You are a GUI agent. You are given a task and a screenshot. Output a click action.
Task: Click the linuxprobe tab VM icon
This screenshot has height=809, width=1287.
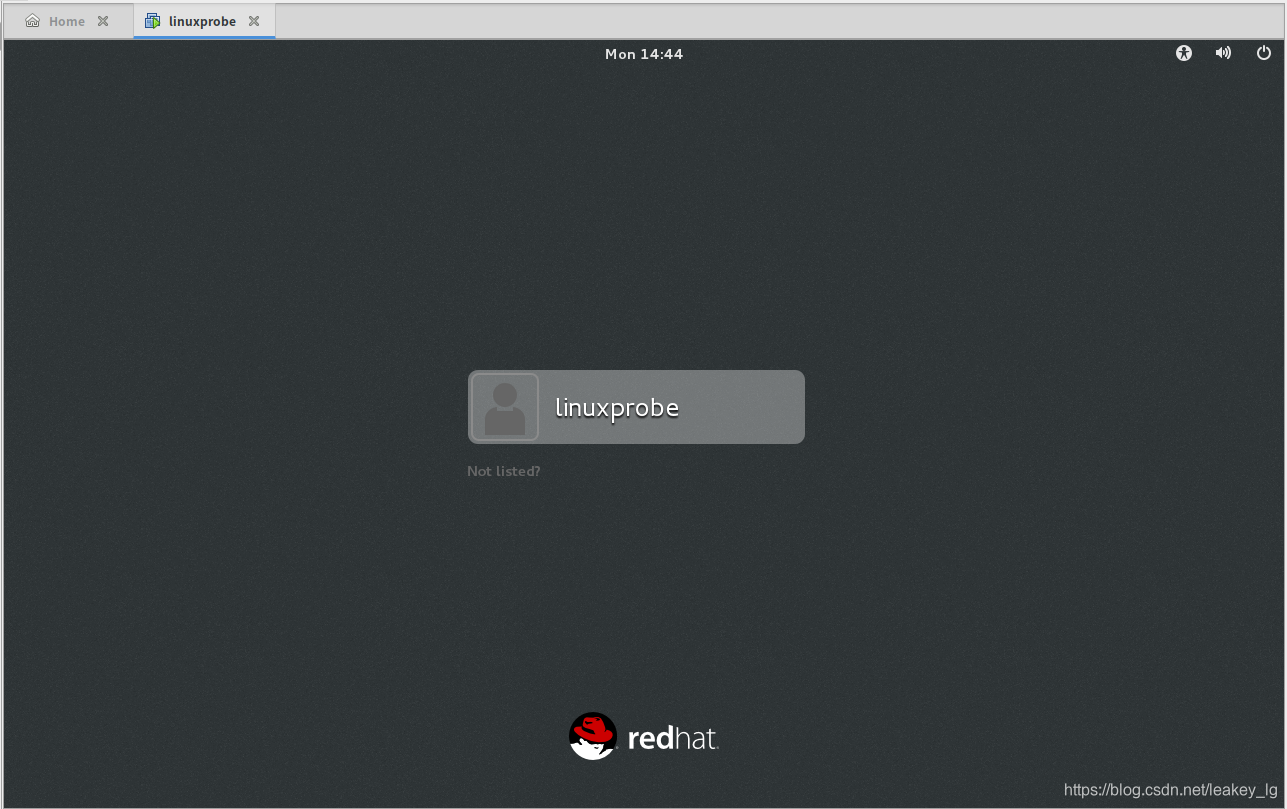pyautogui.click(x=152, y=21)
